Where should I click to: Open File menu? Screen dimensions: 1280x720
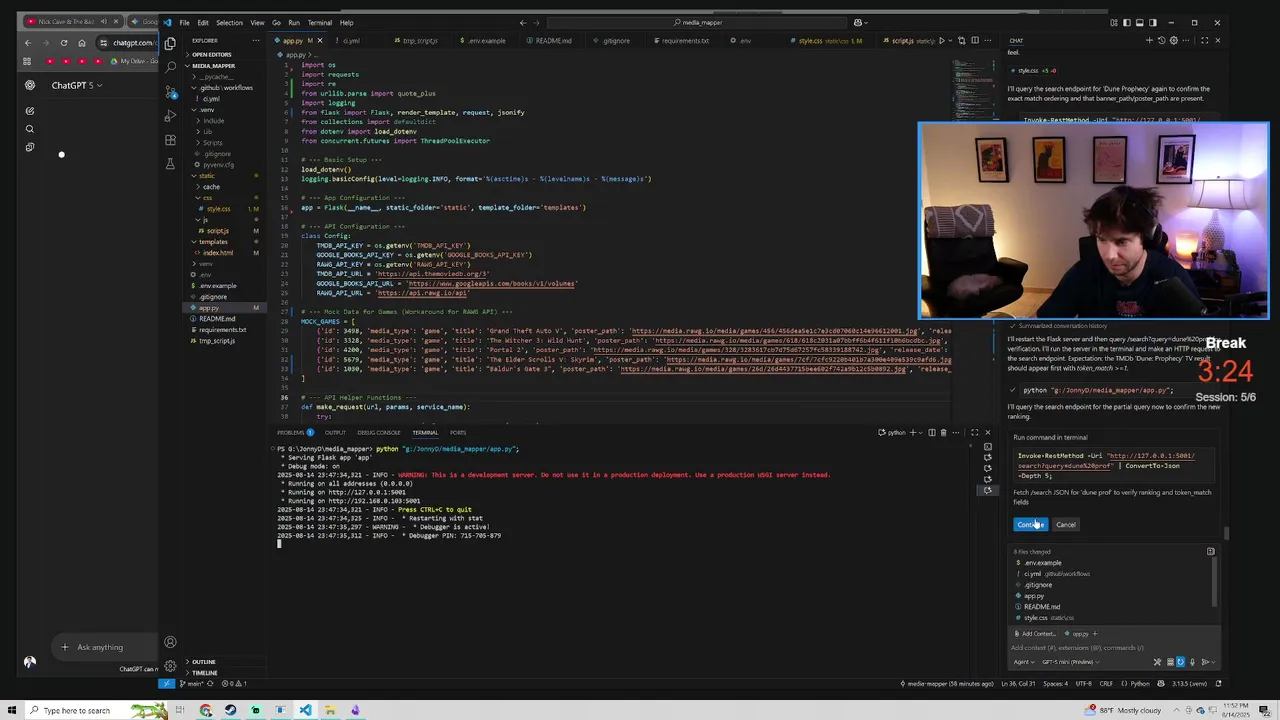tap(184, 22)
